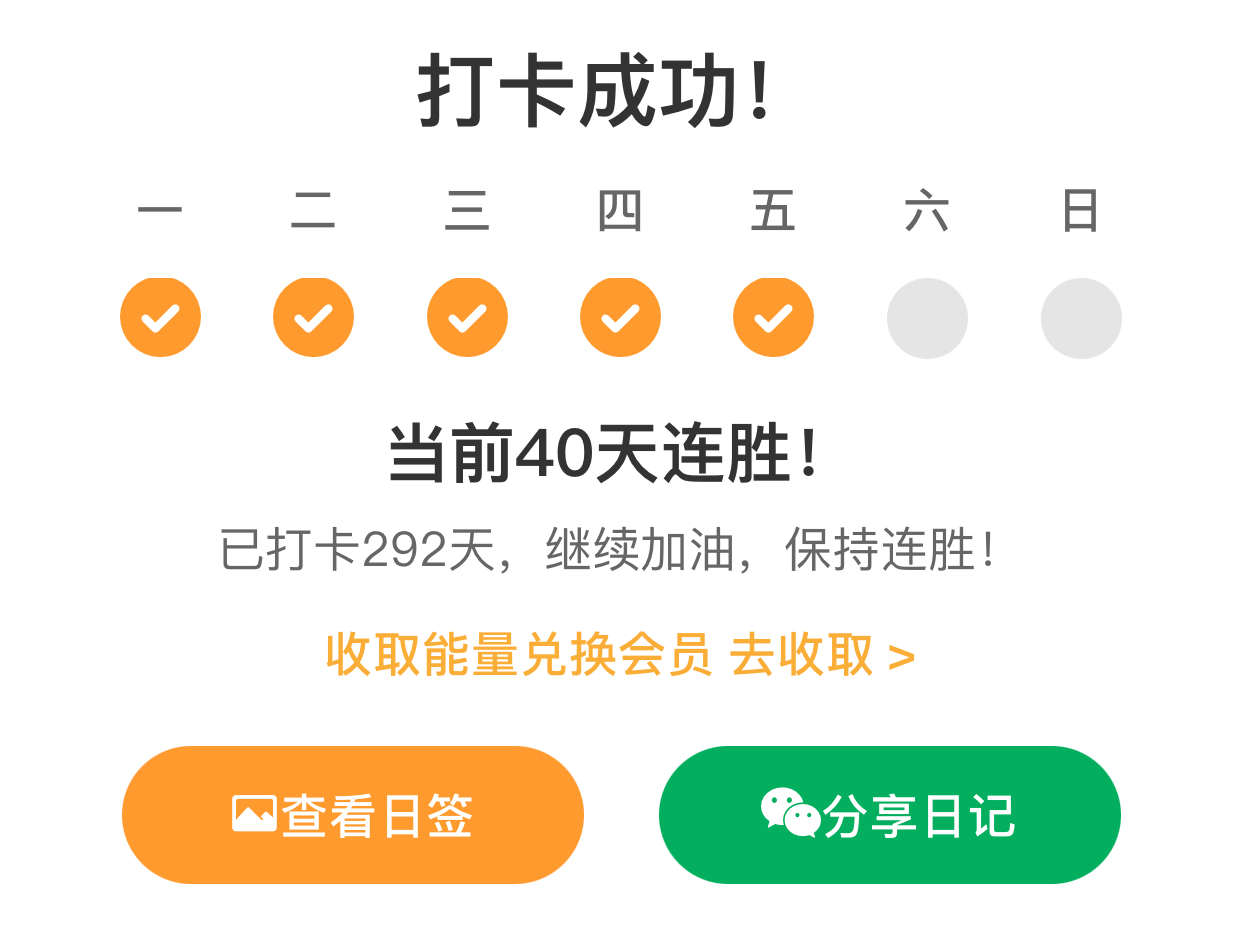The height and width of the screenshot is (930, 1242).
Task: Tap the unchecked Saturday gray circle
Action: pyautogui.click(x=927, y=318)
